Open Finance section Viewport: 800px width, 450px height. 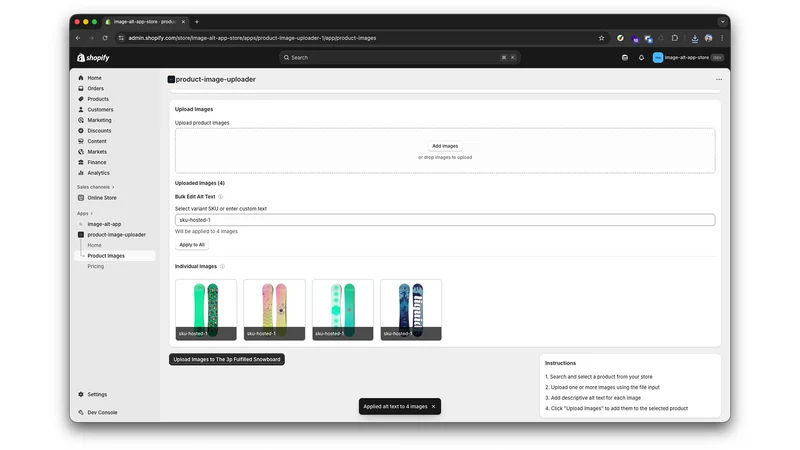coord(96,162)
